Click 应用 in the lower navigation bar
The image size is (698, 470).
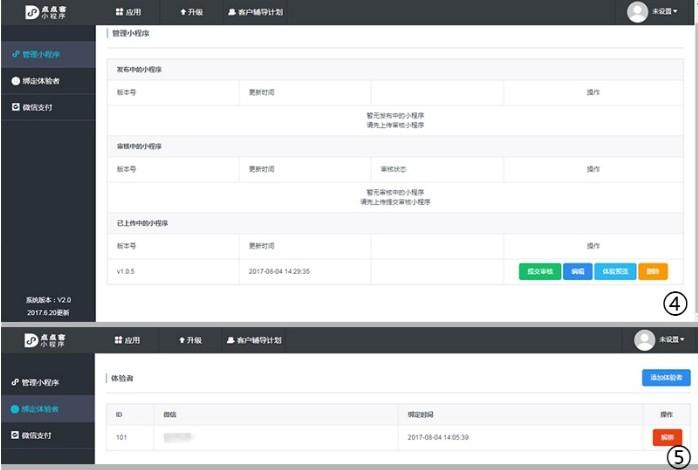126,340
